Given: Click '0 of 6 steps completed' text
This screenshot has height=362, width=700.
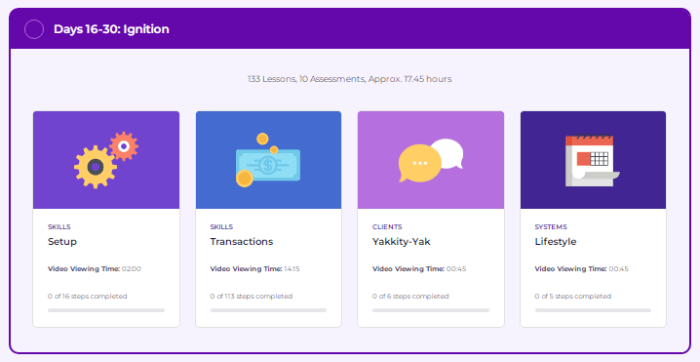Looking at the screenshot, I should (411, 296).
